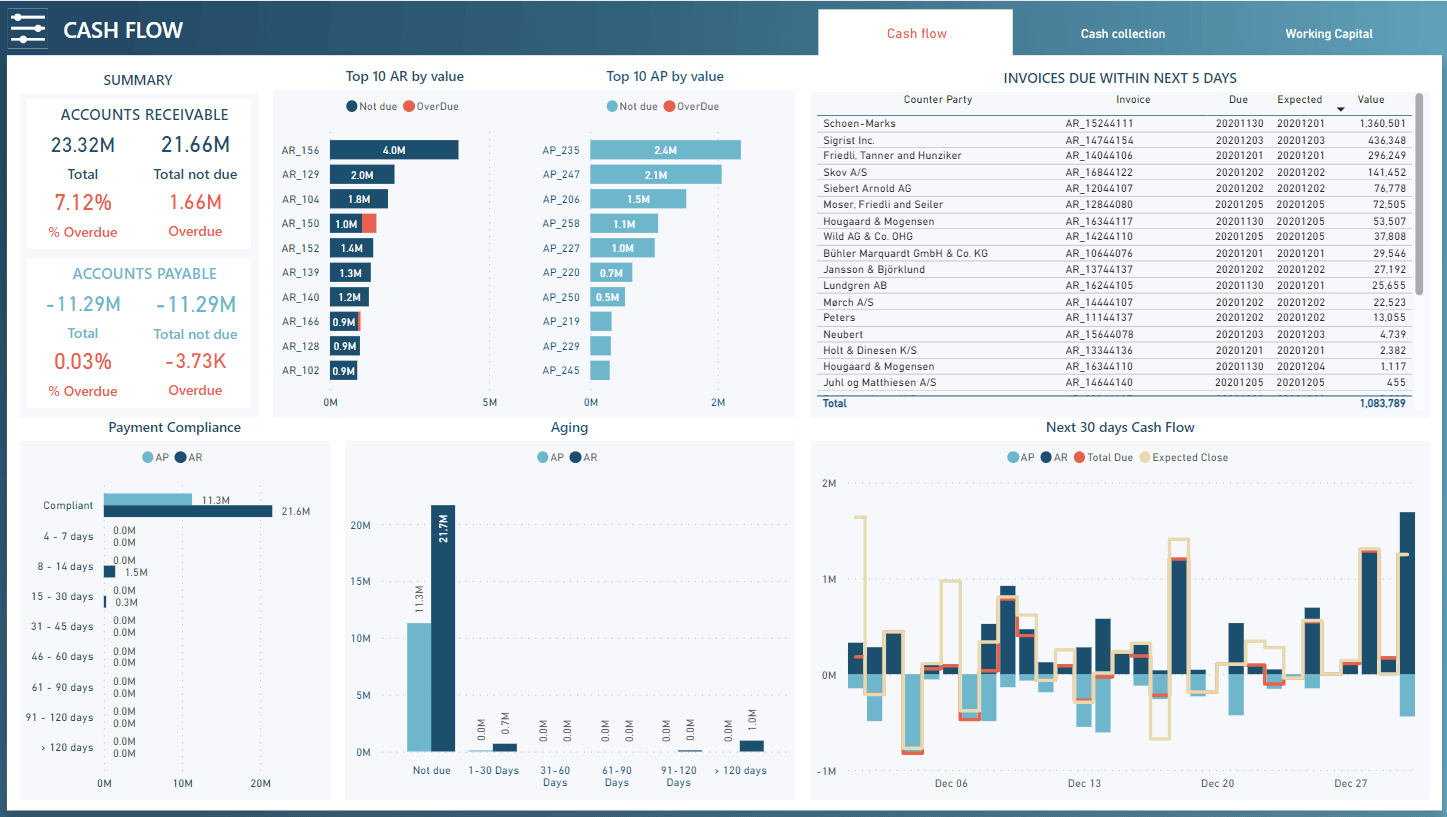Sort the invoices table by Value column header

coord(1370,100)
